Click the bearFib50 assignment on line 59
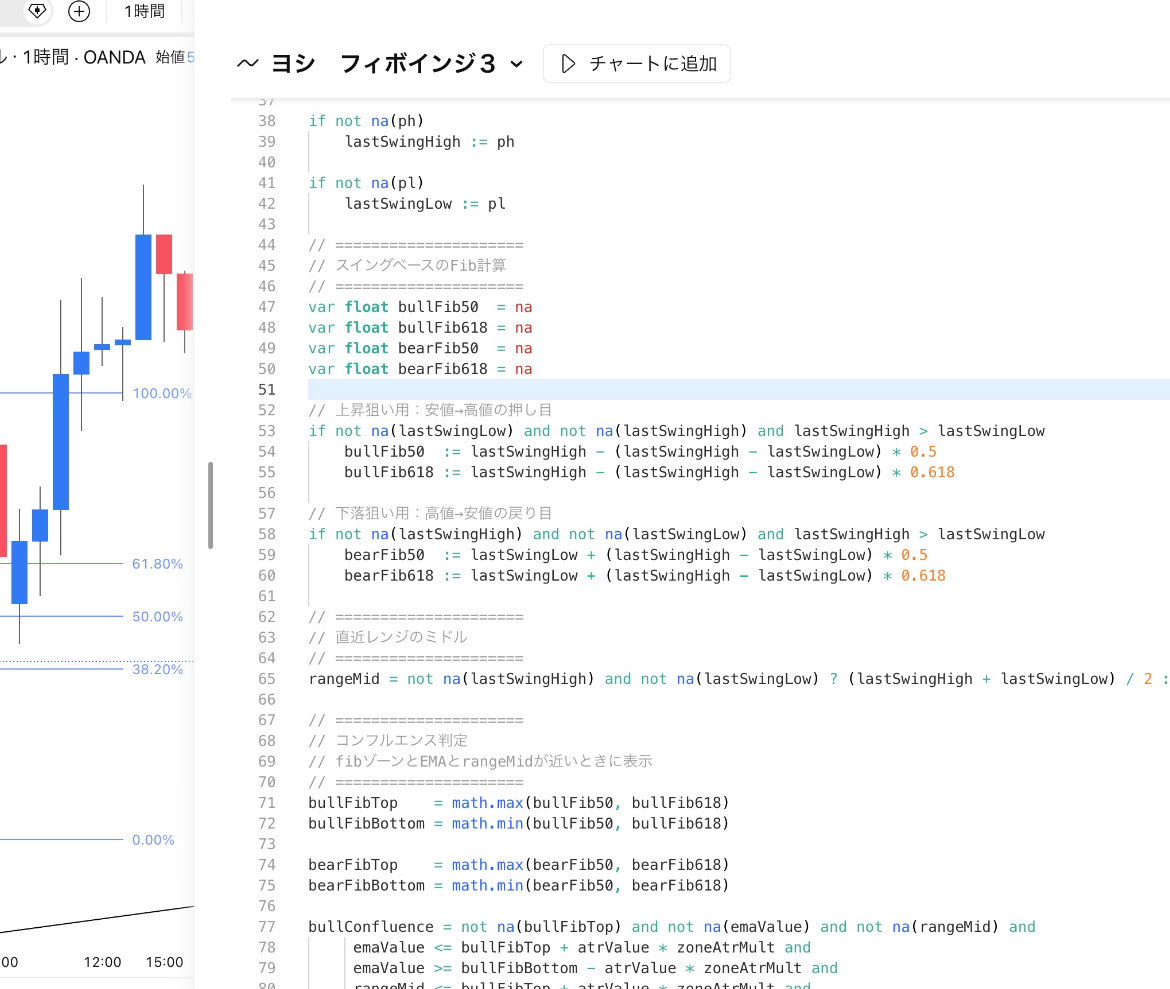Image resolution: width=1170 pixels, height=989 pixels. click(636, 555)
